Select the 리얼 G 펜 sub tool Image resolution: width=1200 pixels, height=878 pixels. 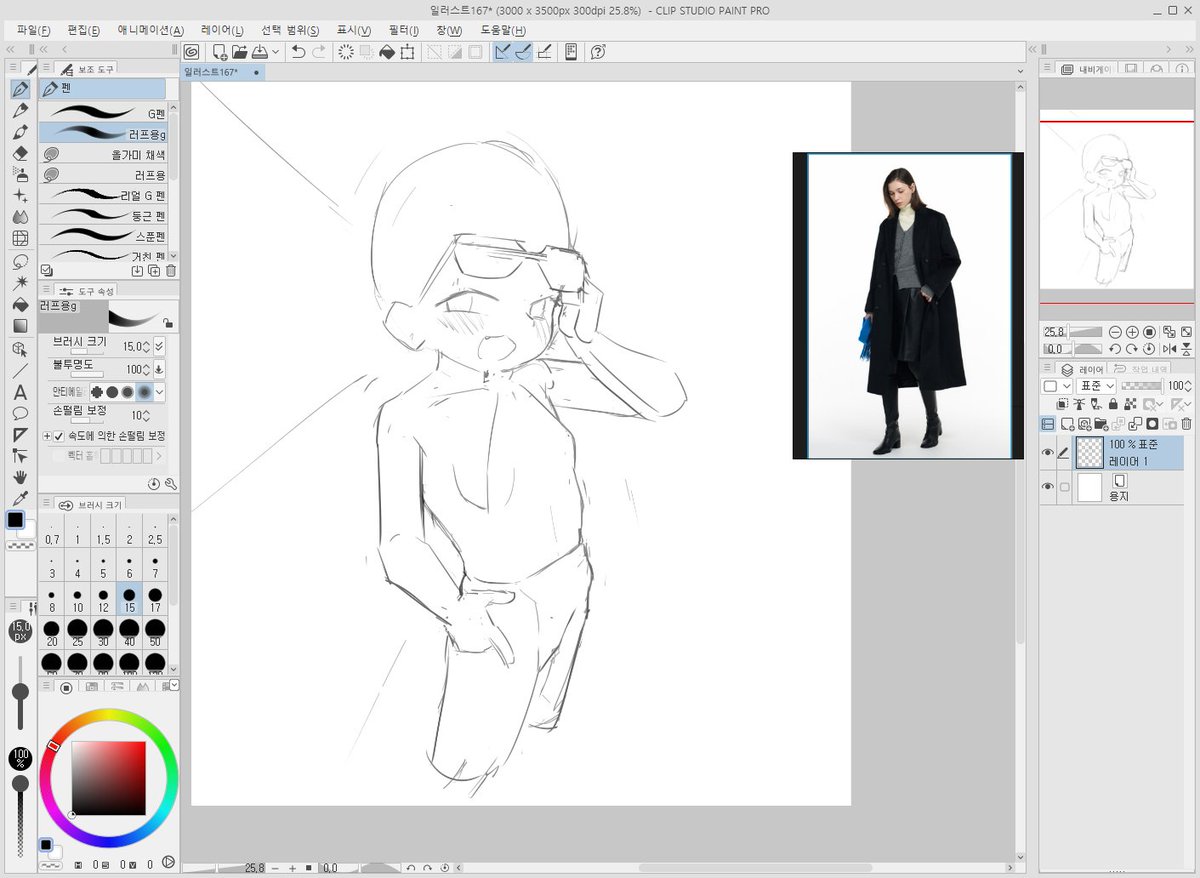pos(103,195)
